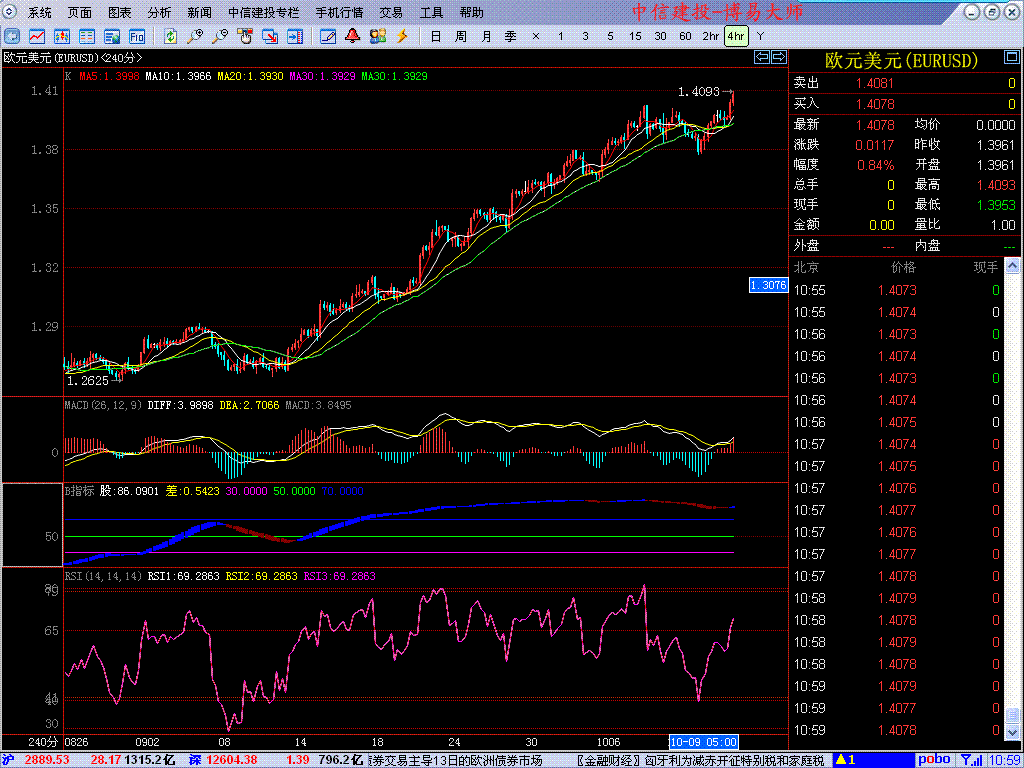Open the red alarm bell alert icon

pos(352,36)
